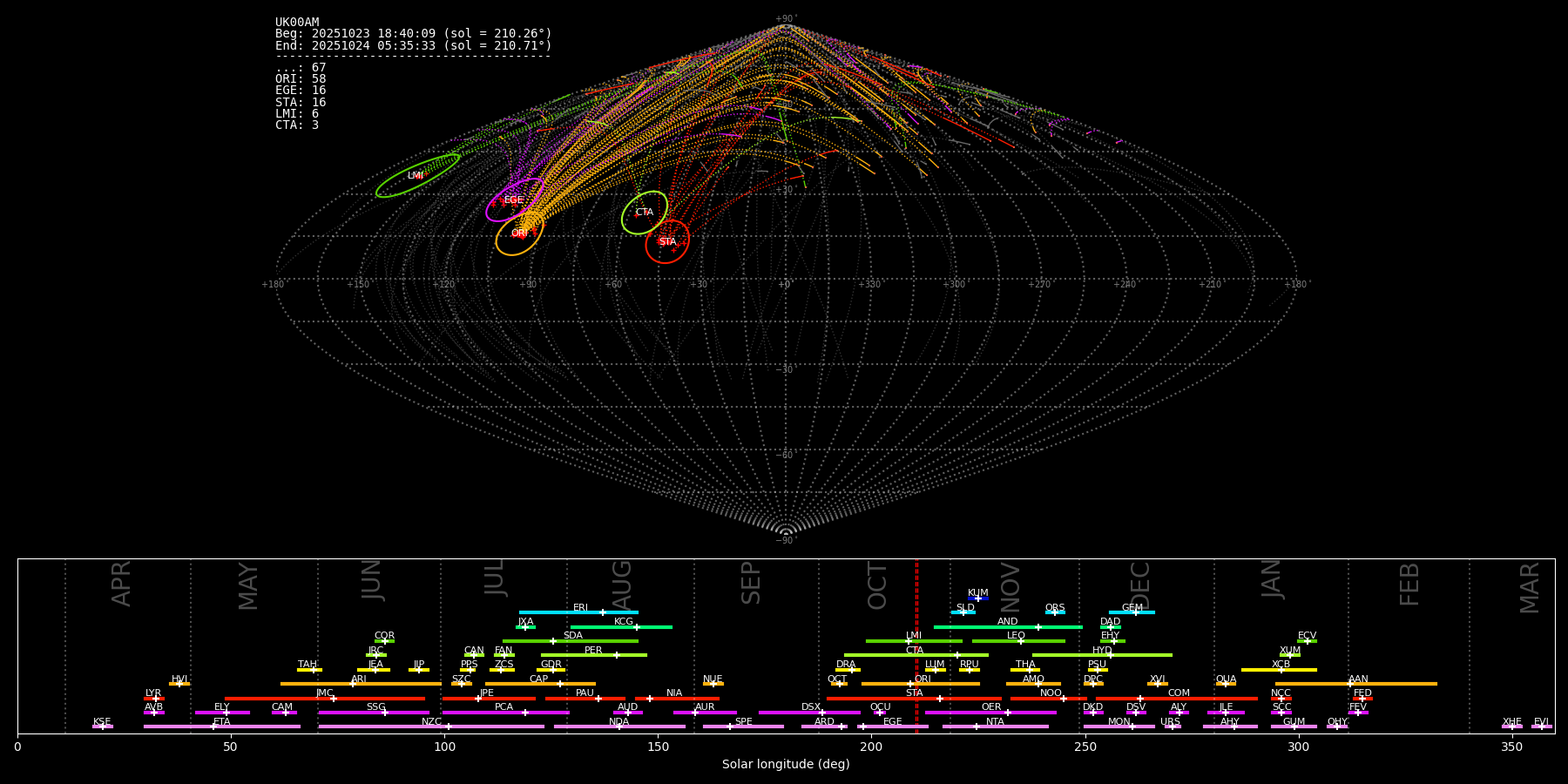Click the ORI radiant ellipse on the sky map
Screen dimensions: 1568x784
(x=520, y=233)
